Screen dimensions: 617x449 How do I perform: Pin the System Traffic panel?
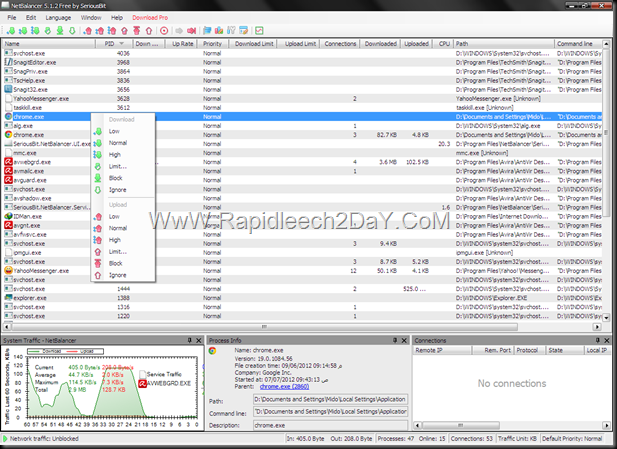[190, 340]
